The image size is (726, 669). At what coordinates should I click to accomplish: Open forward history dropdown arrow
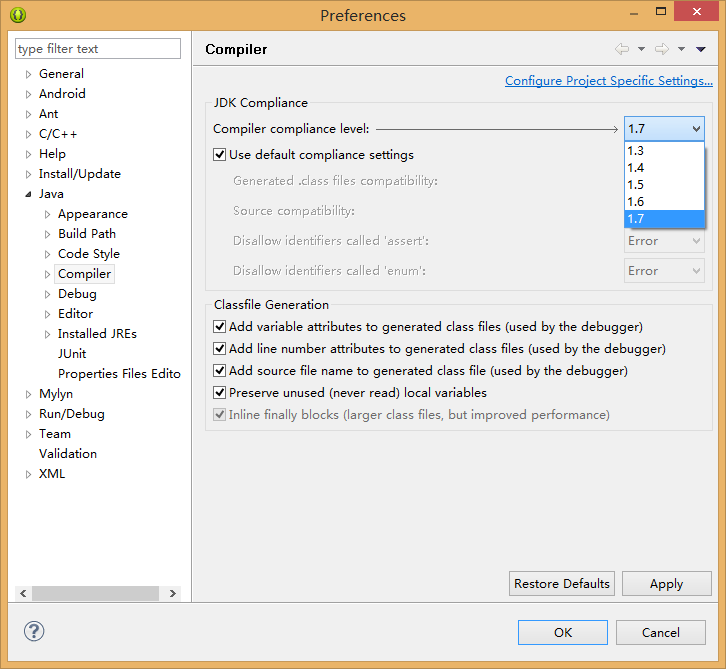click(x=681, y=49)
